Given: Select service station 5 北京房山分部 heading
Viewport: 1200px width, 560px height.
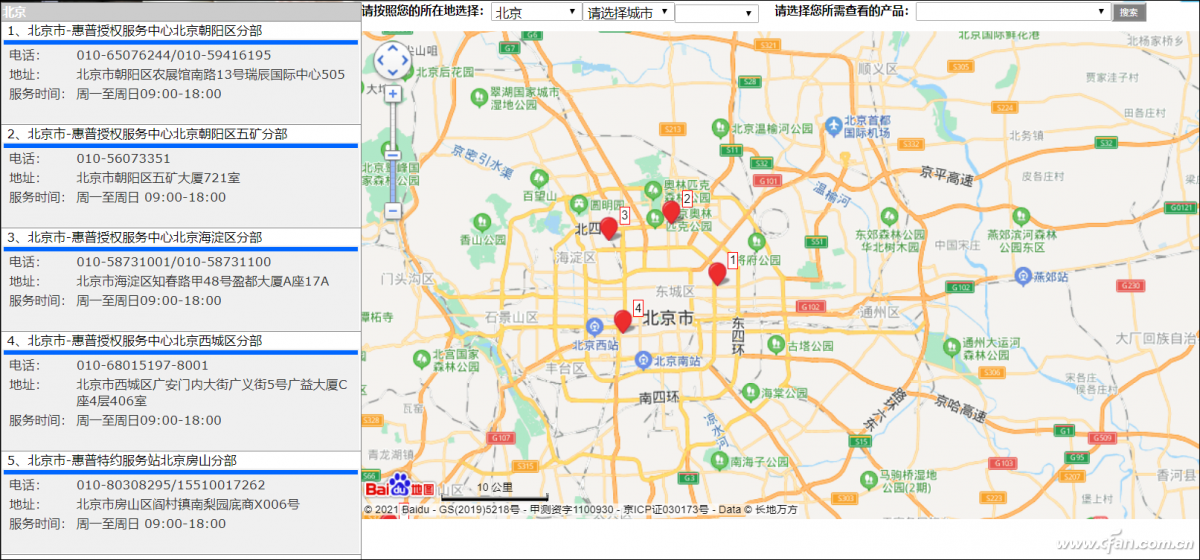Looking at the screenshot, I should tap(122, 460).
